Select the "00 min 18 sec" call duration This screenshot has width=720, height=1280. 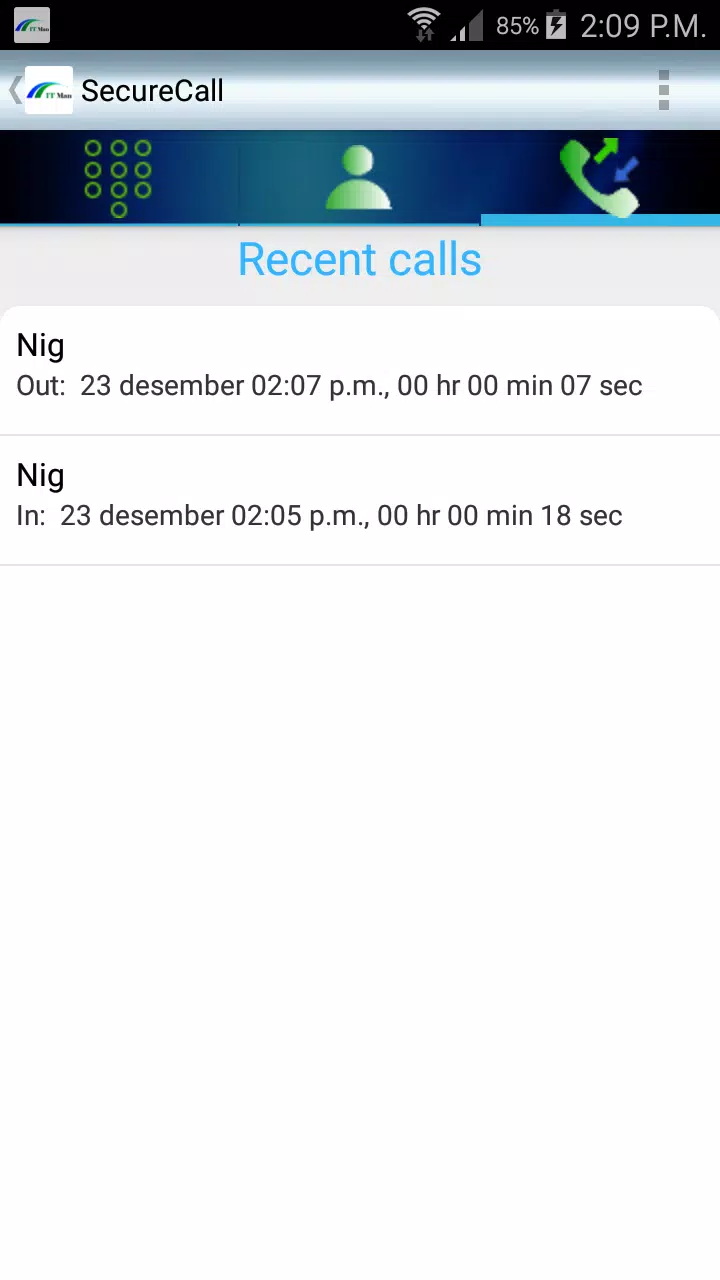click(535, 516)
